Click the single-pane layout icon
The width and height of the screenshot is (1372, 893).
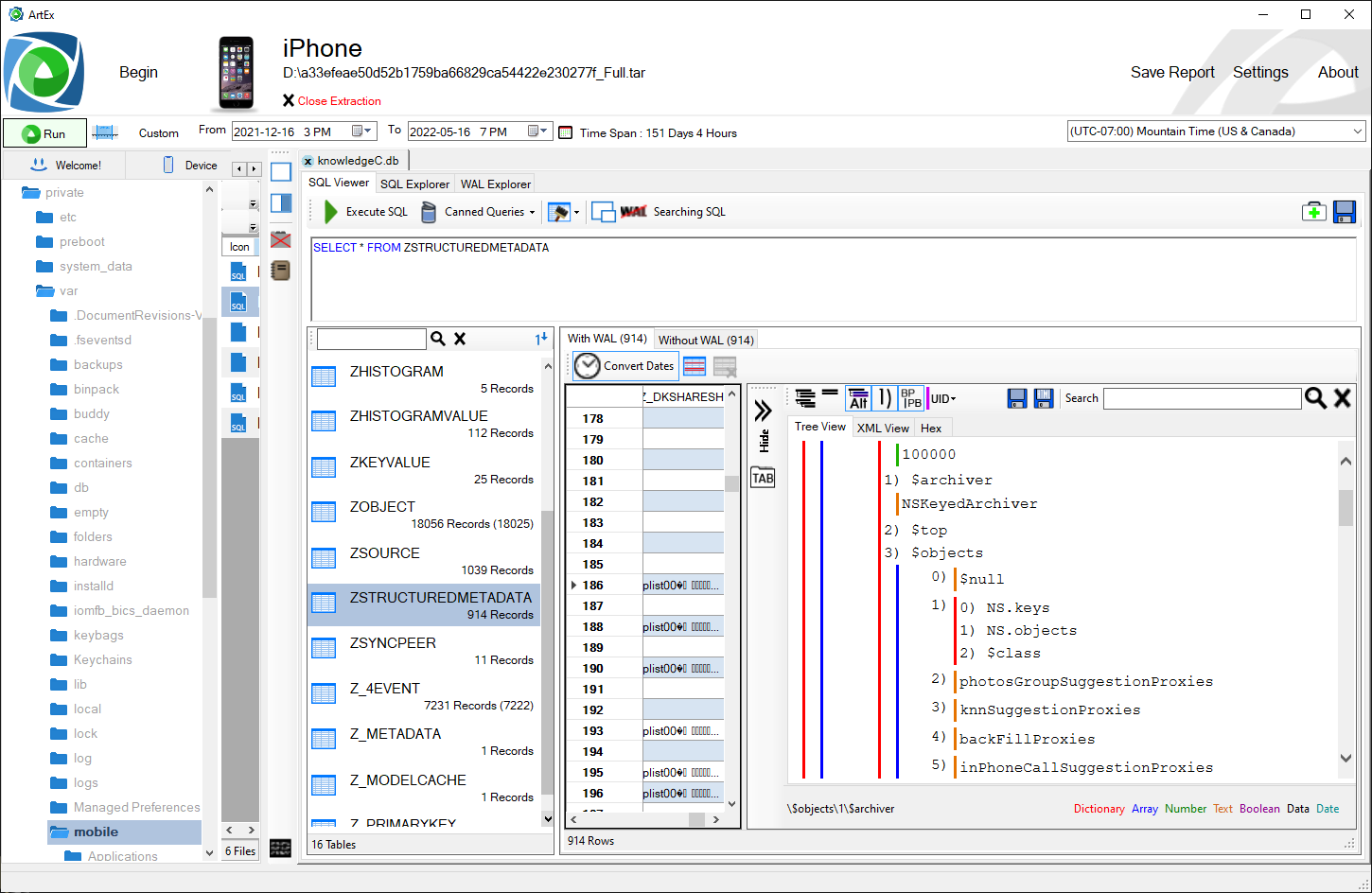tap(281, 172)
